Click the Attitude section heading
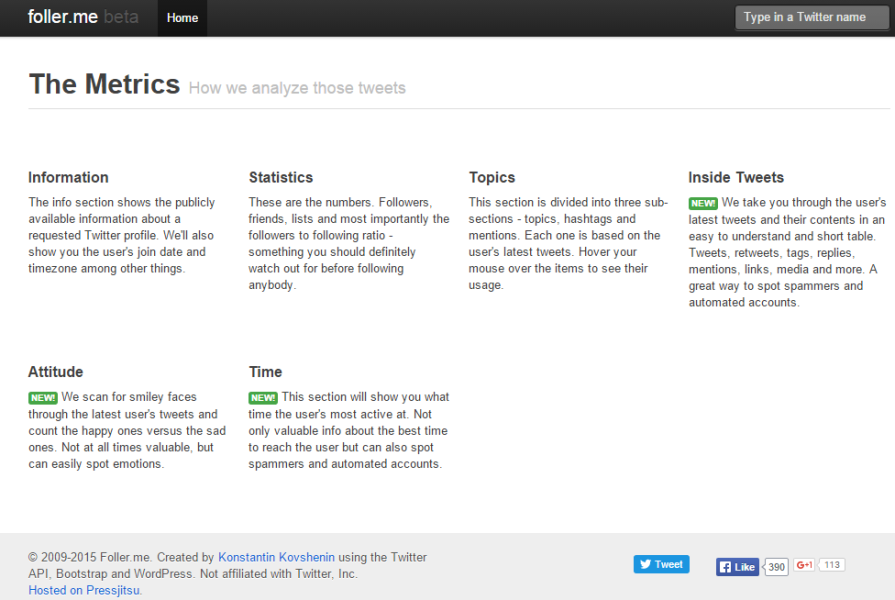895x600 pixels. pos(56,372)
